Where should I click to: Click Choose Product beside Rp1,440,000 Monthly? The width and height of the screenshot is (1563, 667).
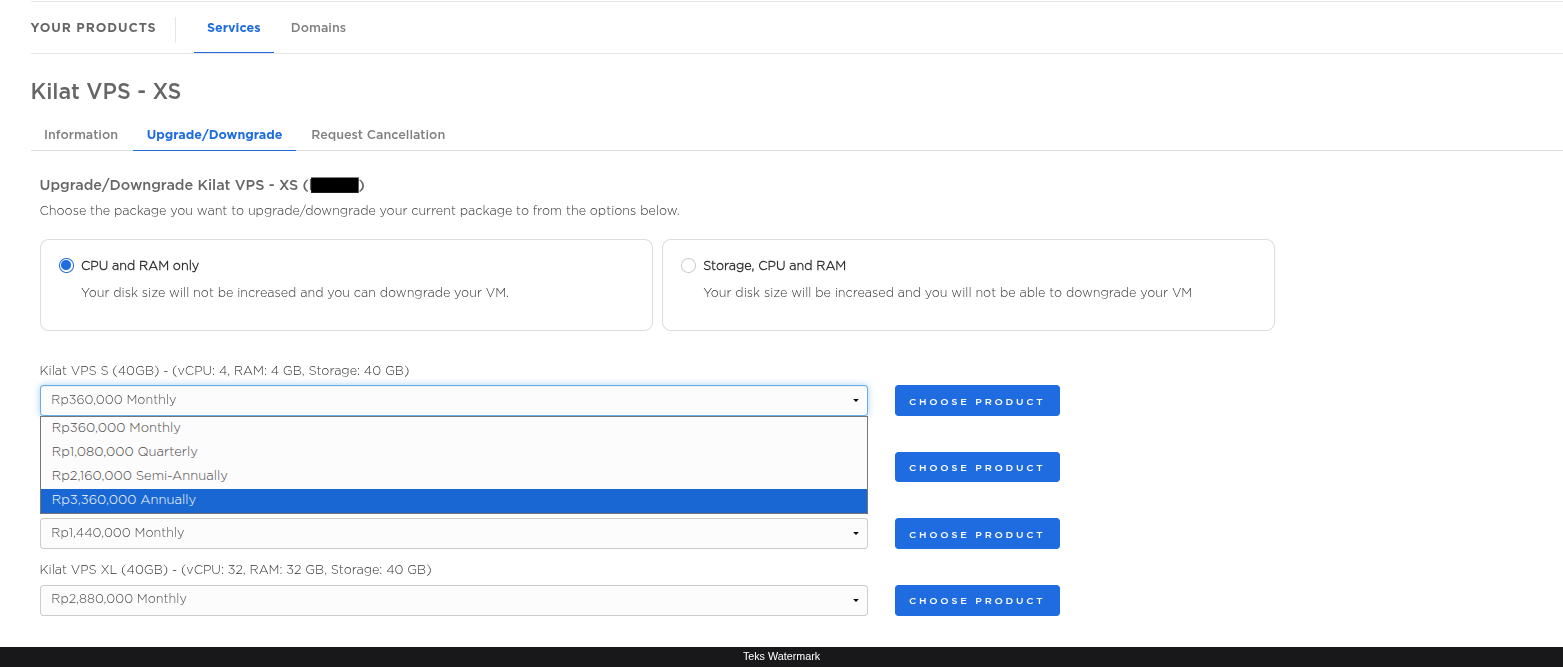[977, 534]
